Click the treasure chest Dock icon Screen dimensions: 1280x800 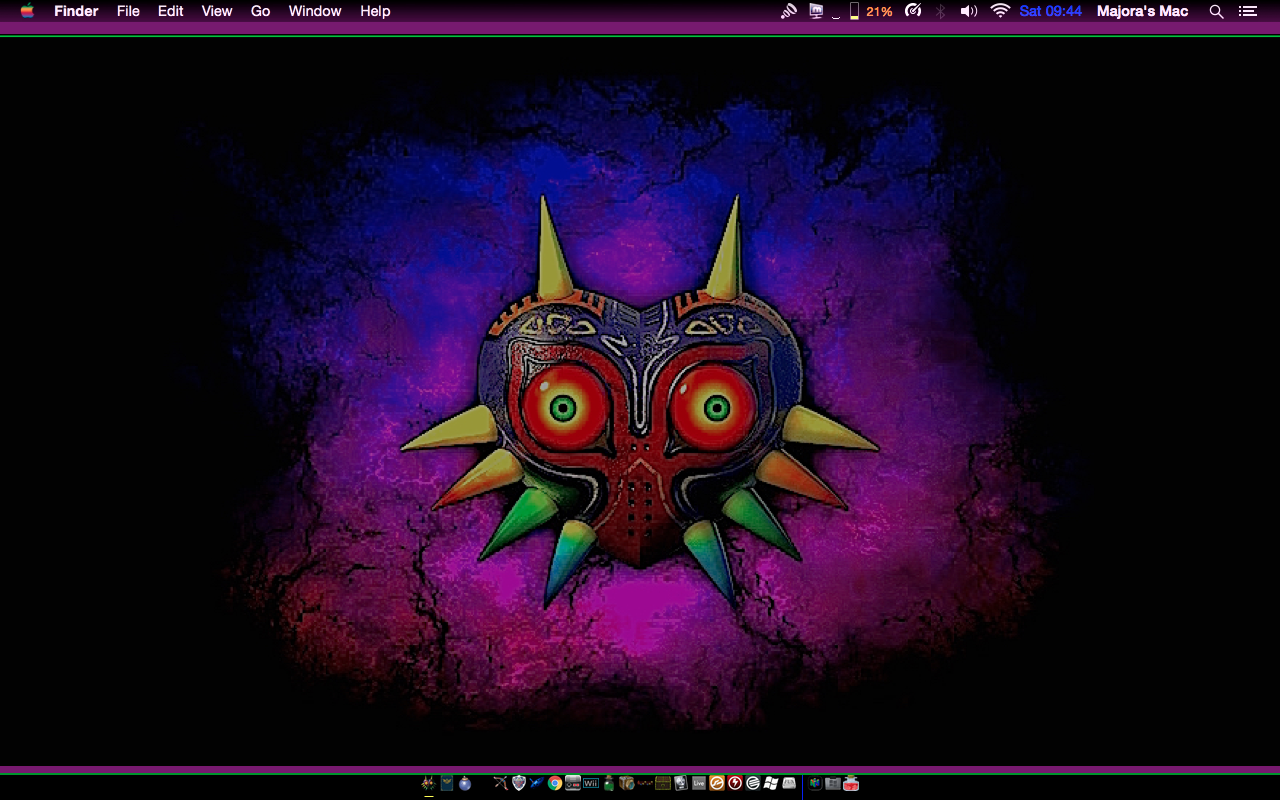(x=663, y=783)
